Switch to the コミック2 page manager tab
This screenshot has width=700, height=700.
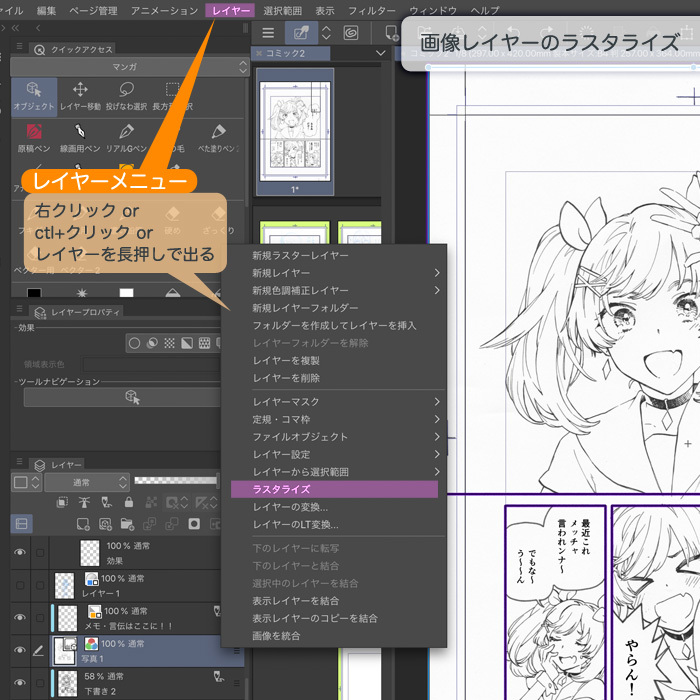click(x=291, y=53)
